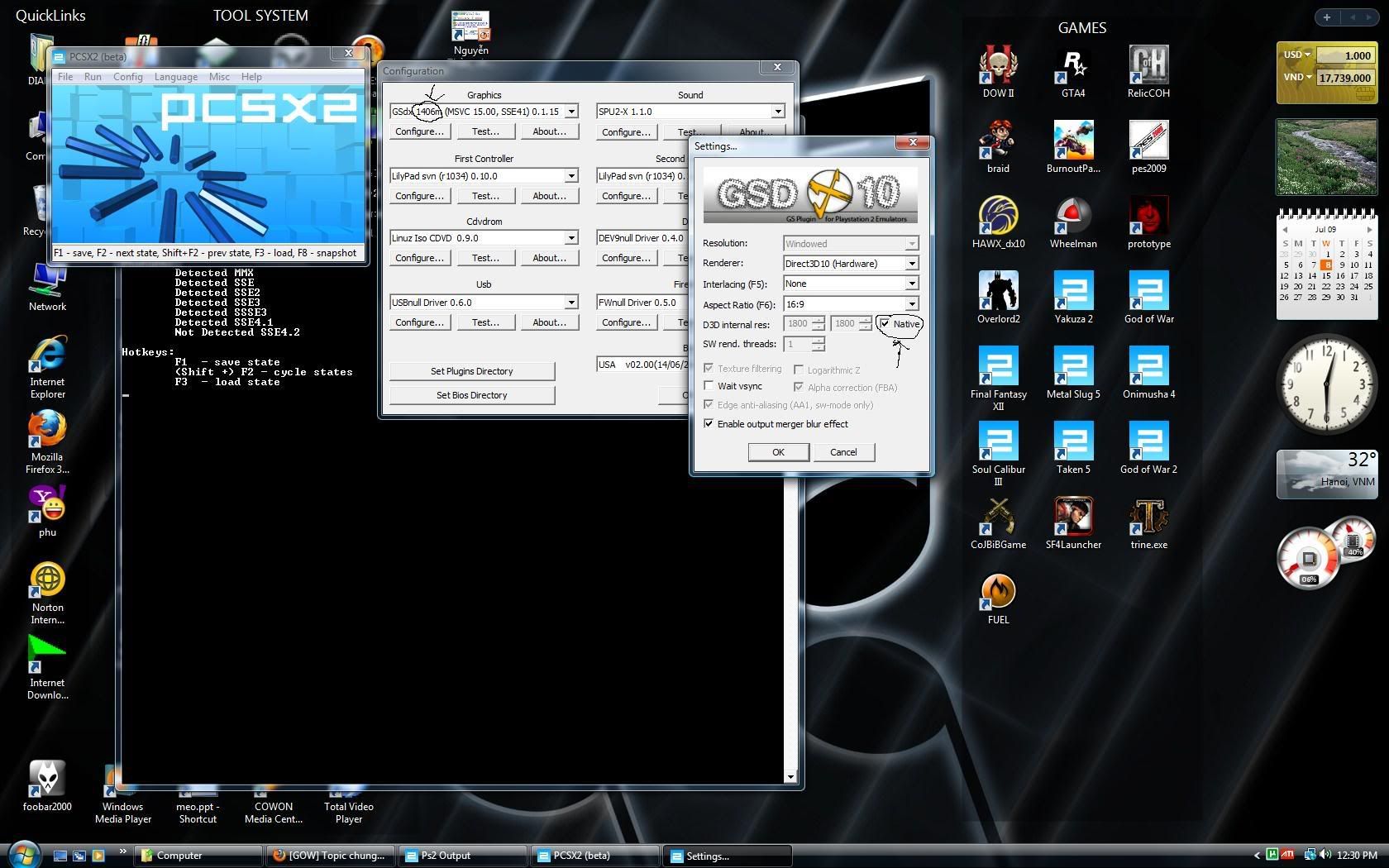The image size is (1389, 868).
Task: Click the system tray volume icon
Action: (1325, 855)
